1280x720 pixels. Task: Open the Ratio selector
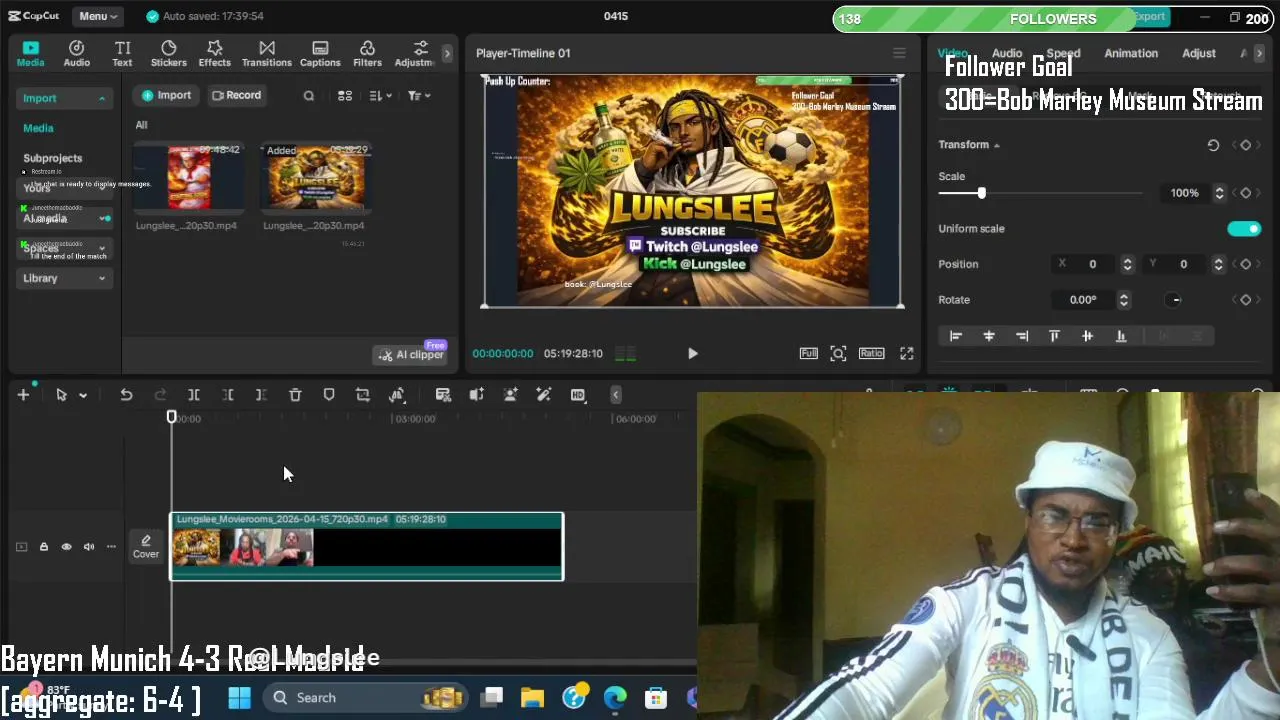[871, 353]
